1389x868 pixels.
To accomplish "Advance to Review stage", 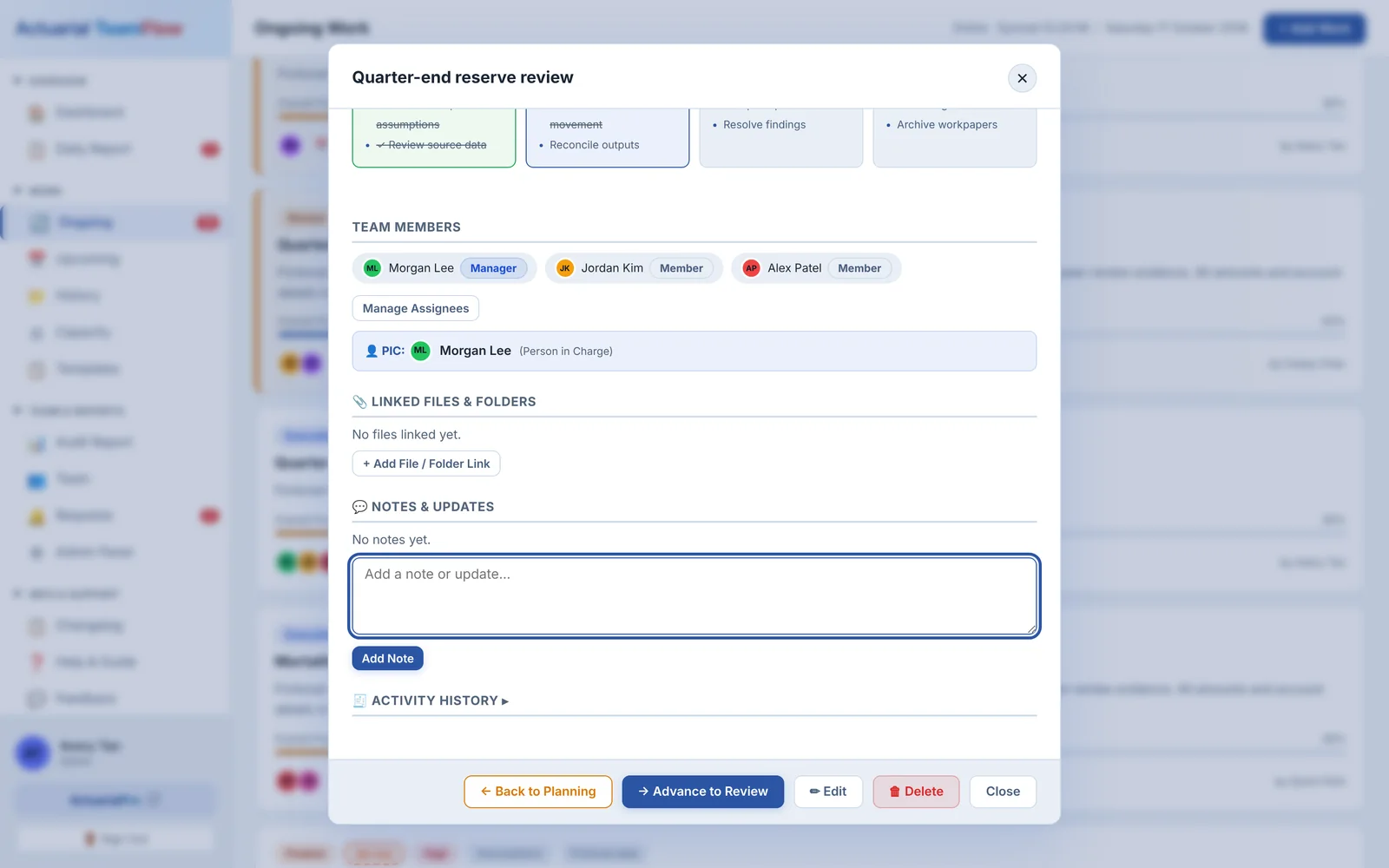I will (703, 792).
